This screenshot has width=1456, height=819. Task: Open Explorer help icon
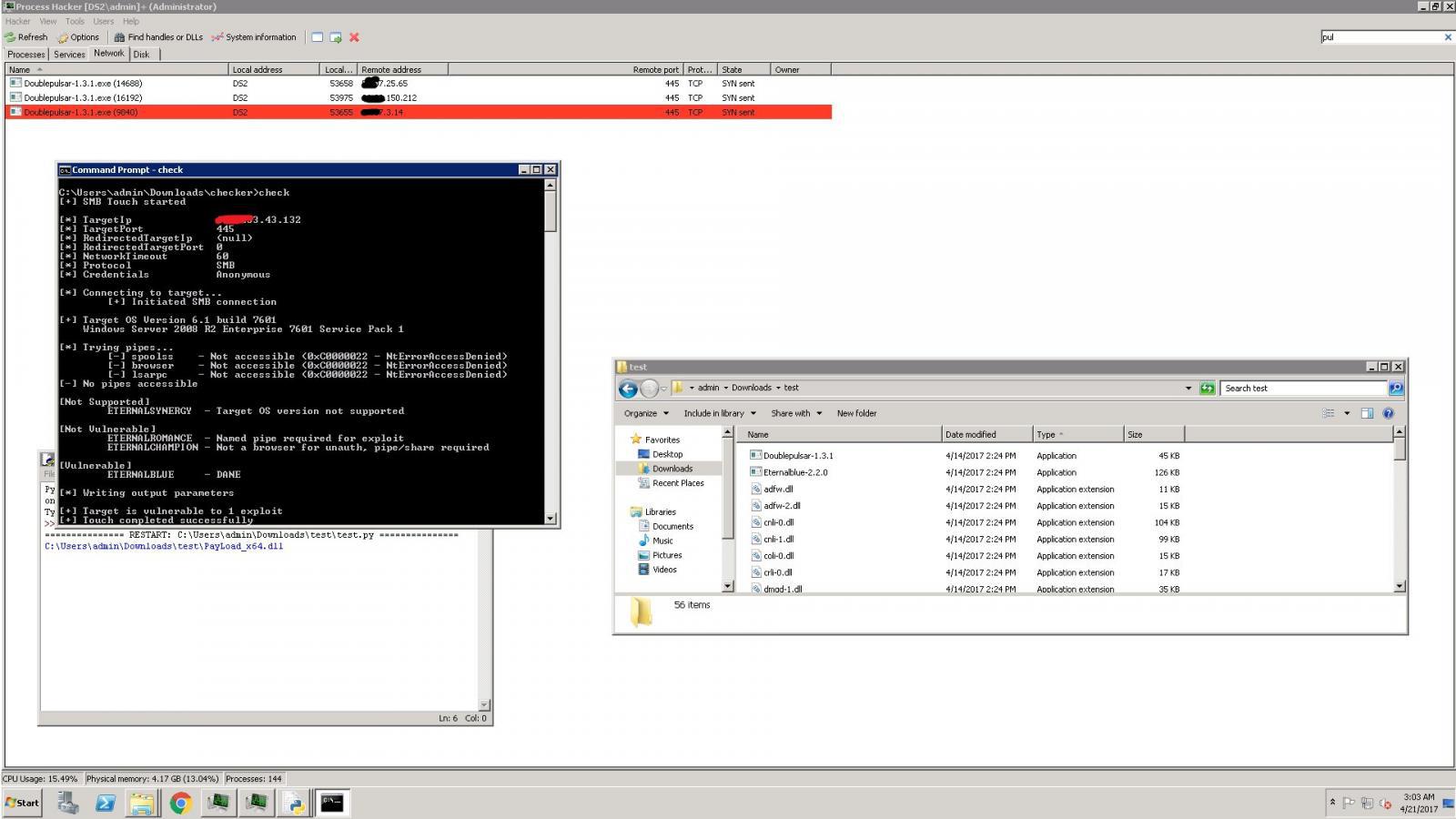tap(1389, 413)
